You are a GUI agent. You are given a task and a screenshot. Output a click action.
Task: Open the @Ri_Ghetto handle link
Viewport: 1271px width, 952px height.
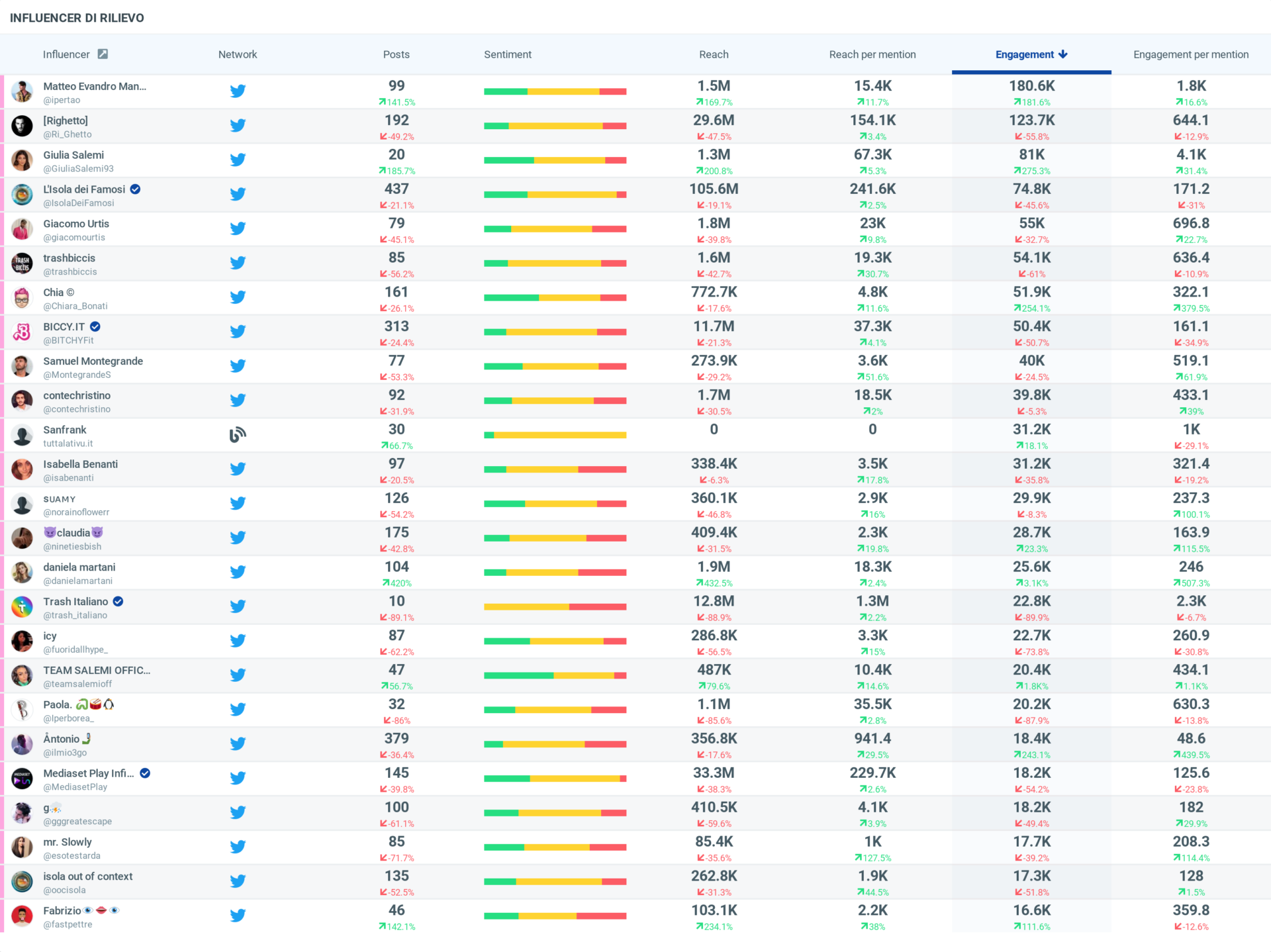click(x=68, y=134)
